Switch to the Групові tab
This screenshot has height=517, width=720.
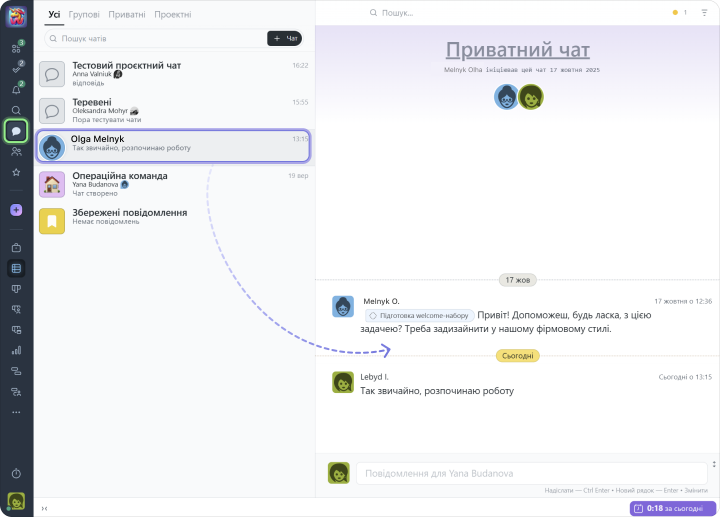tap(84, 15)
